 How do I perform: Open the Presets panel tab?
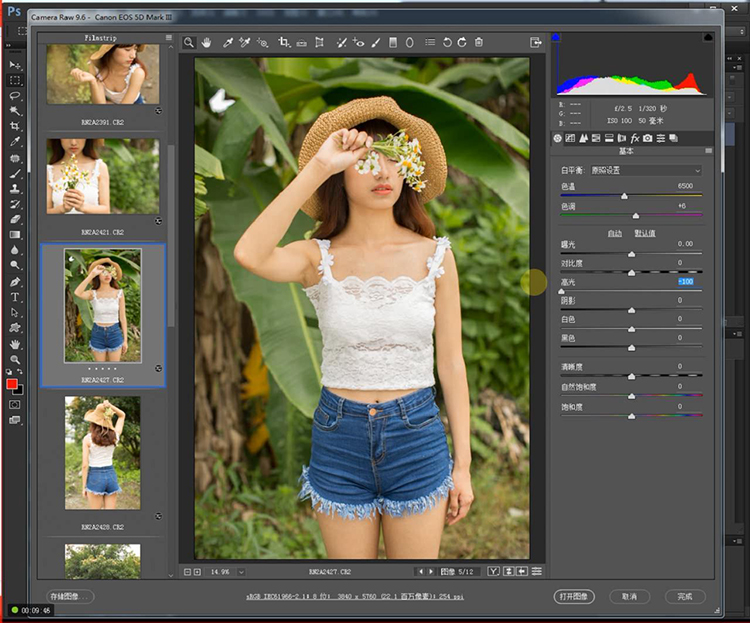661,138
